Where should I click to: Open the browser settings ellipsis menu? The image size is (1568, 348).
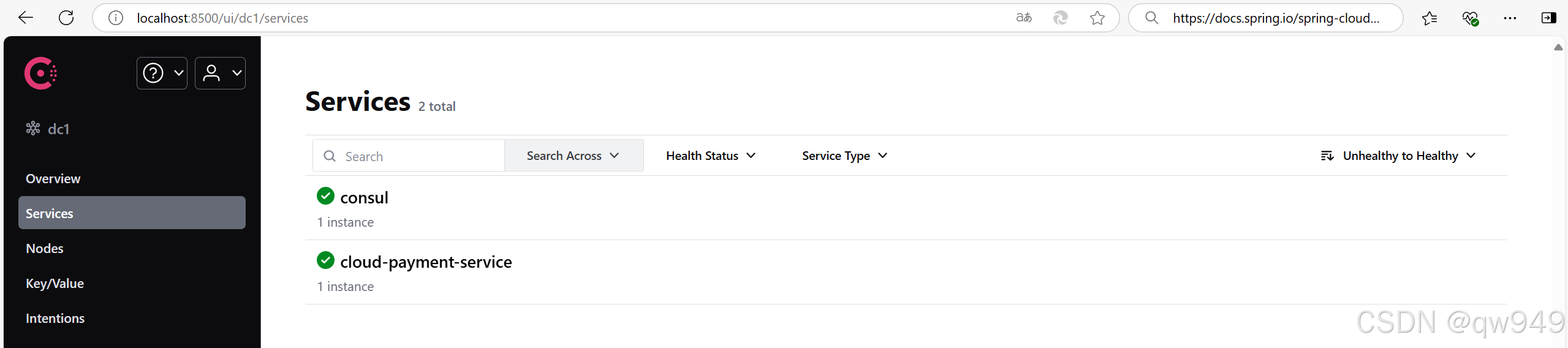click(1510, 18)
